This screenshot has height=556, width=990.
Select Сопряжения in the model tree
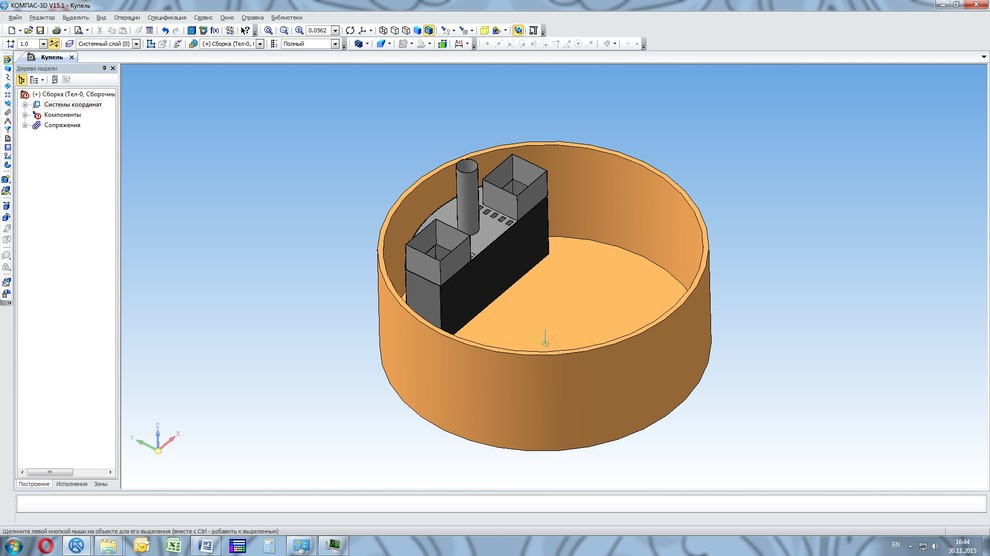pos(62,125)
